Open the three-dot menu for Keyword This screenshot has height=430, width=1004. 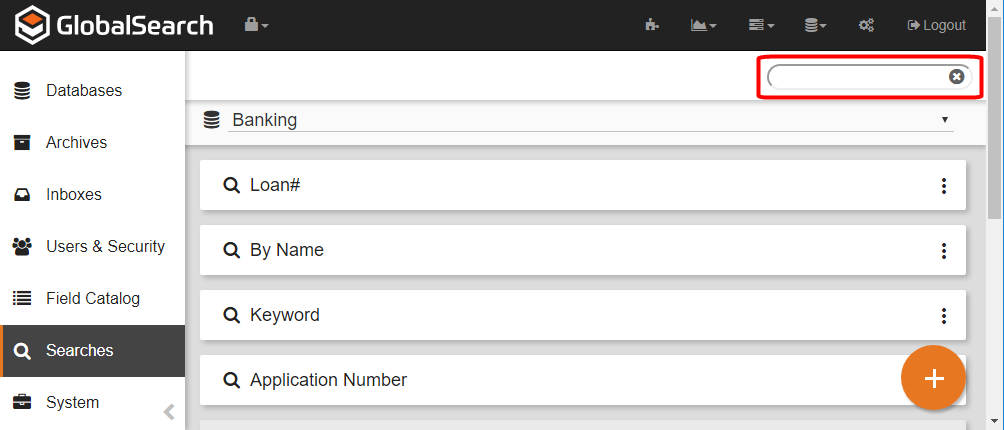pyautogui.click(x=943, y=316)
